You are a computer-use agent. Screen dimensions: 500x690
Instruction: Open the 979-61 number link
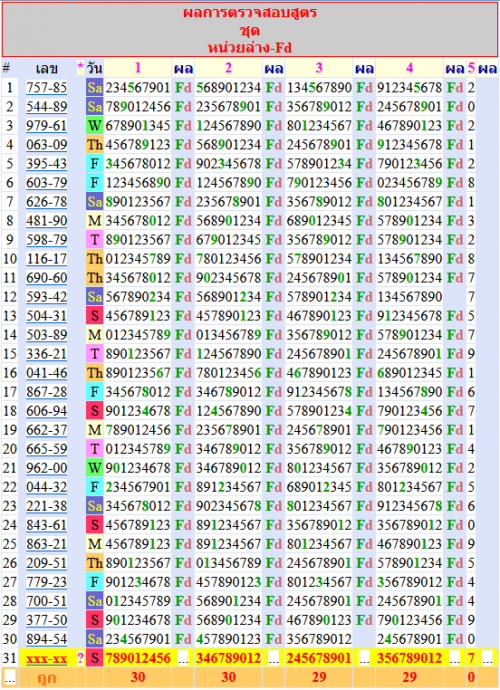(46, 125)
